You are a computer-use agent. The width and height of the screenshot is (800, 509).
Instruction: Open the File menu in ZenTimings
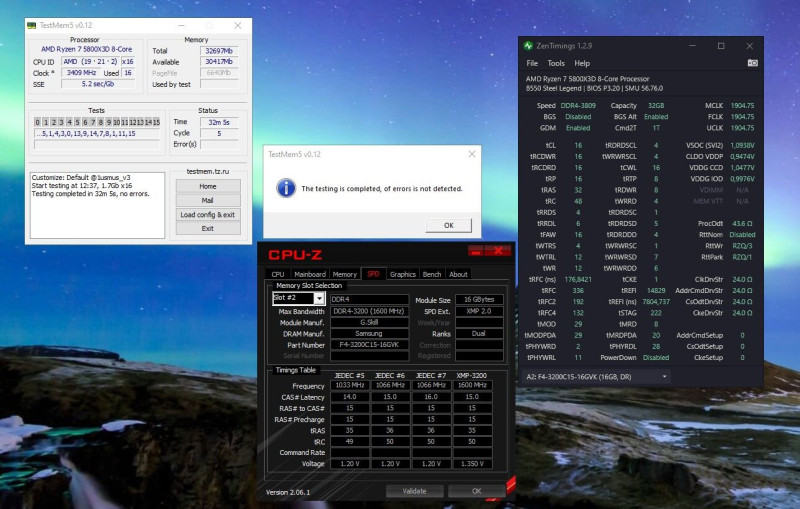click(532, 63)
